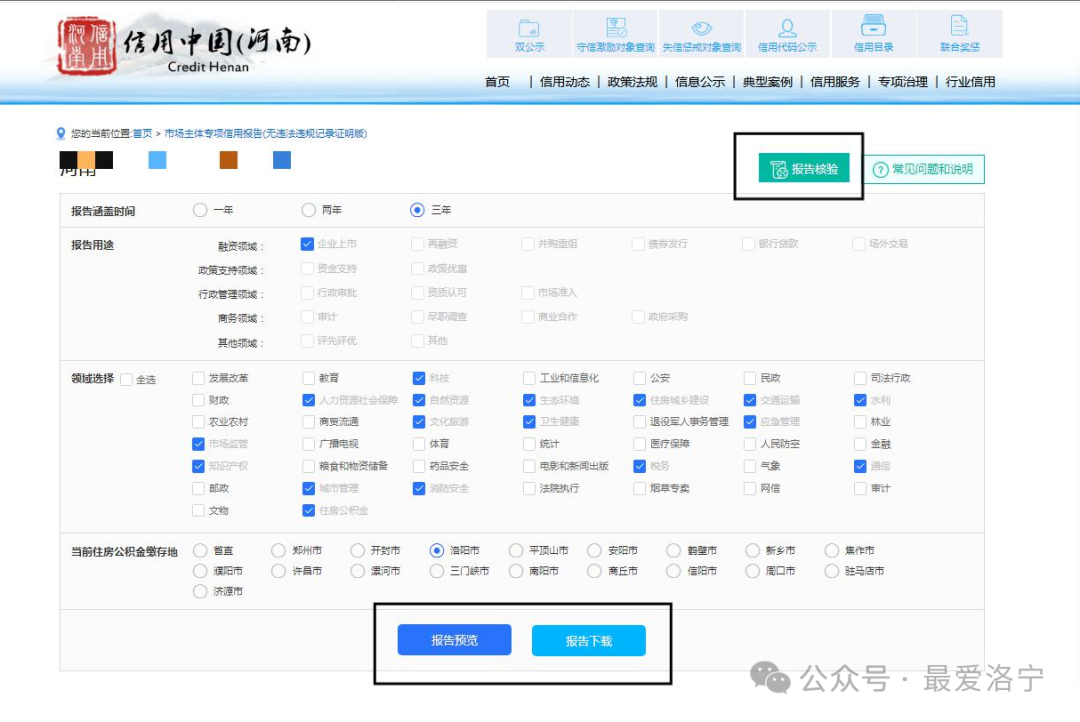Click the 报告预览 button
The width and height of the screenshot is (1080, 722).
(x=455, y=640)
